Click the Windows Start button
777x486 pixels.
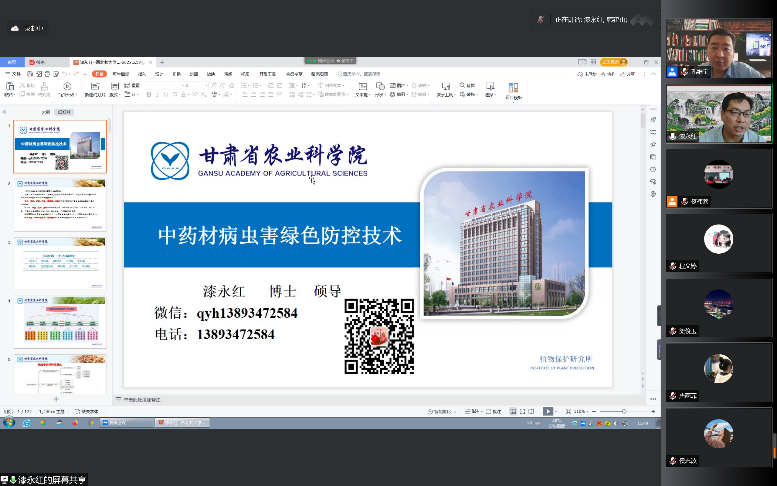[8, 423]
